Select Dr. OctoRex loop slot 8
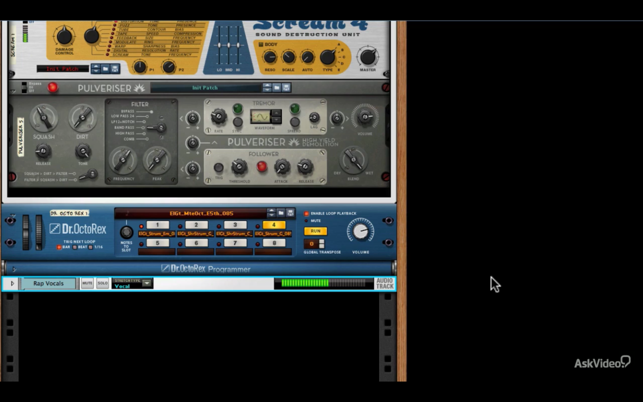This screenshot has height=402, width=643. [274, 243]
